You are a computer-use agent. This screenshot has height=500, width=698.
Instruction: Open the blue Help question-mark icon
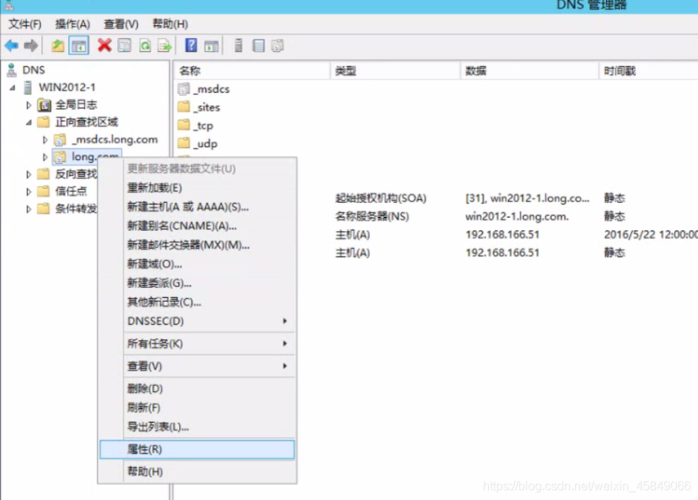tap(191, 45)
